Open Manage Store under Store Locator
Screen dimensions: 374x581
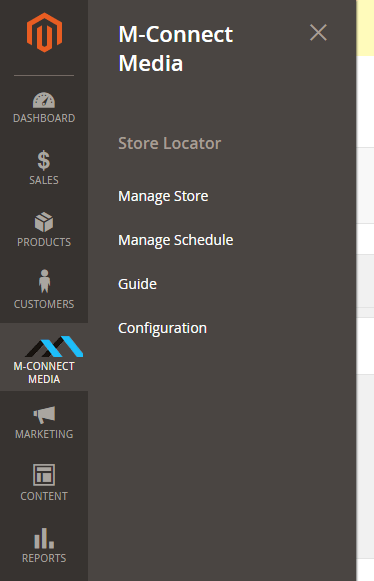[163, 196]
